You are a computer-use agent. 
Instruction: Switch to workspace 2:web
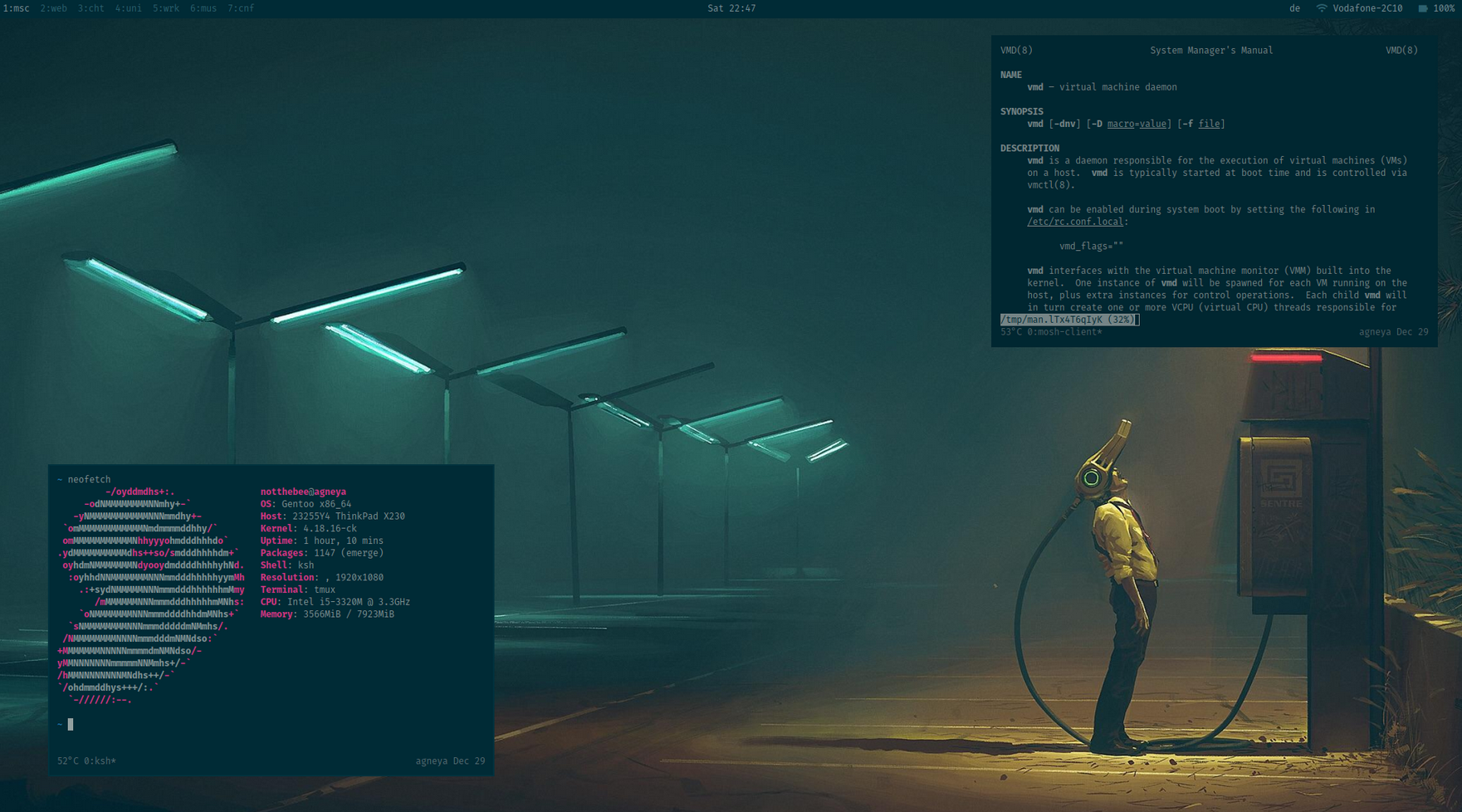[54, 8]
